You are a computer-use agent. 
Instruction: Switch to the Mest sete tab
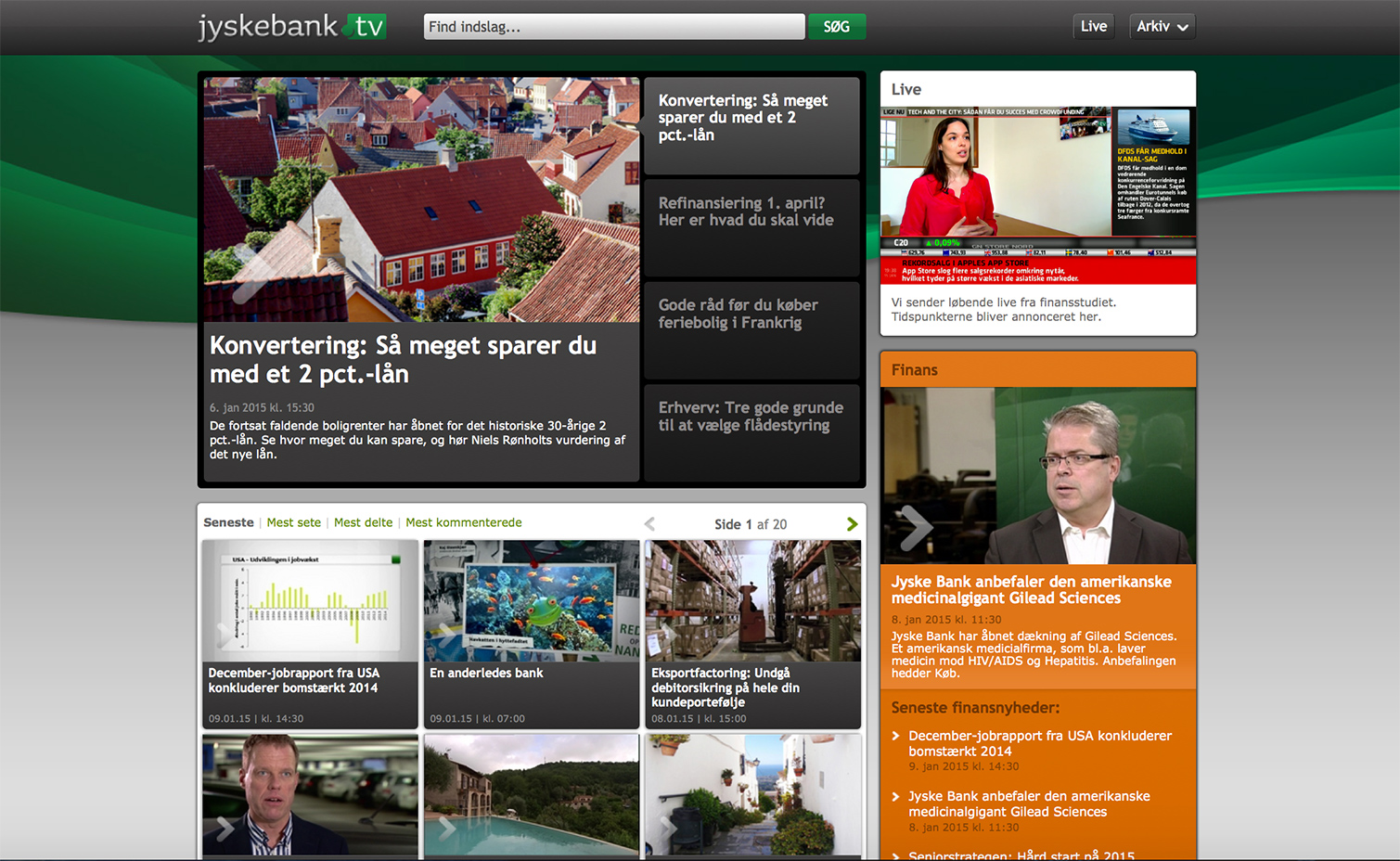coord(293,522)
